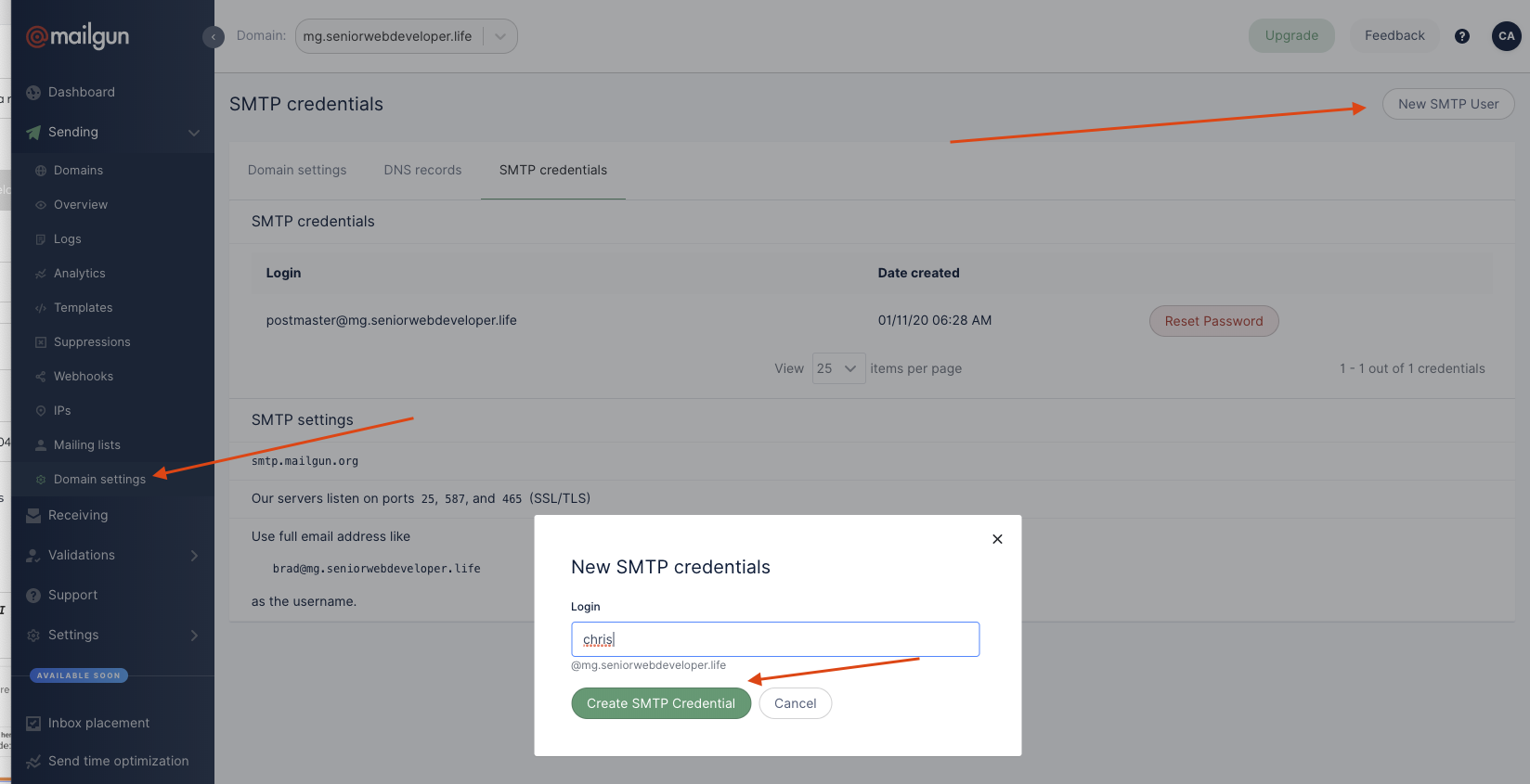
Task: Click the IPs location icon
Action: (41, 411)
